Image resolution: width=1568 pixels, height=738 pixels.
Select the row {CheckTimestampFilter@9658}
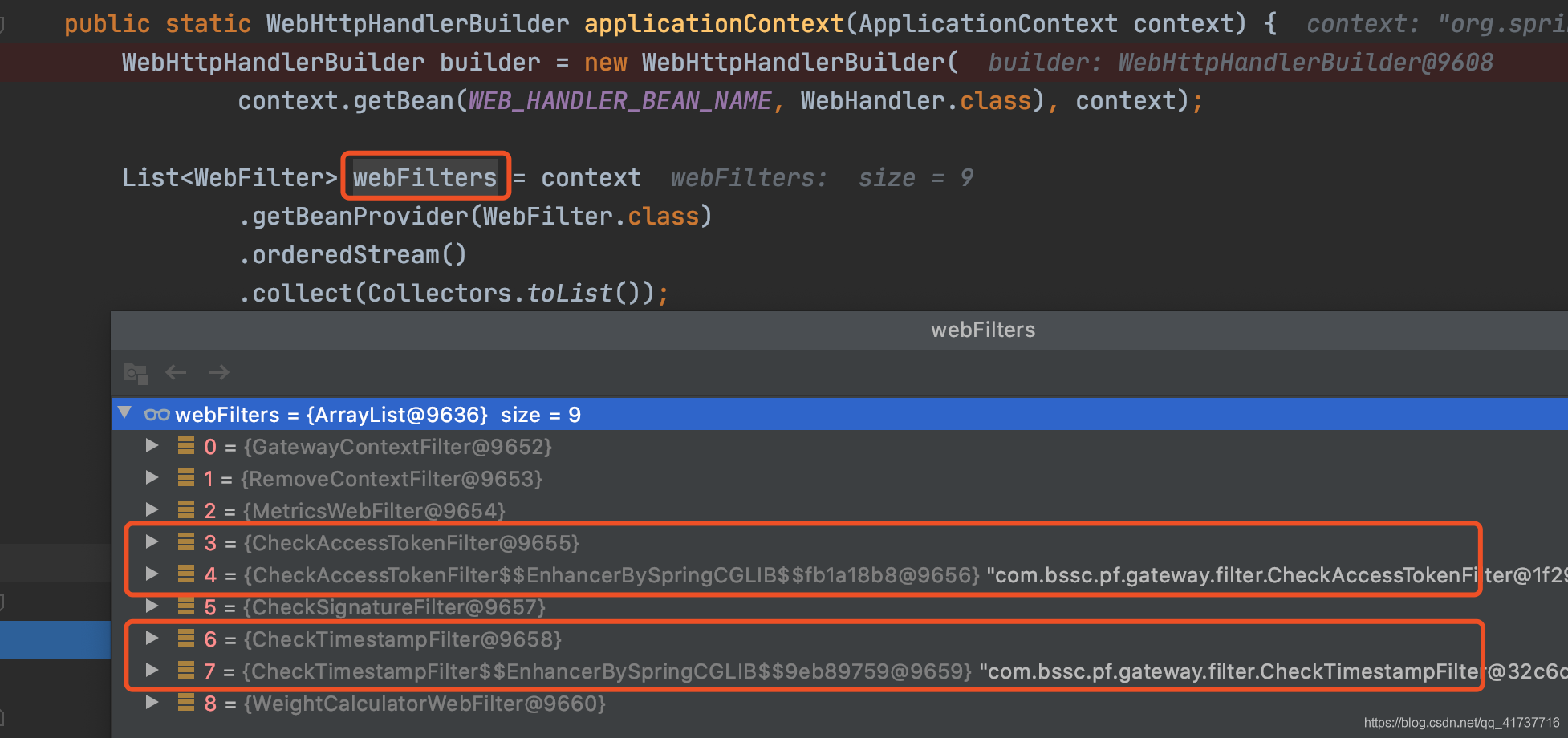(x=840, y=639)
